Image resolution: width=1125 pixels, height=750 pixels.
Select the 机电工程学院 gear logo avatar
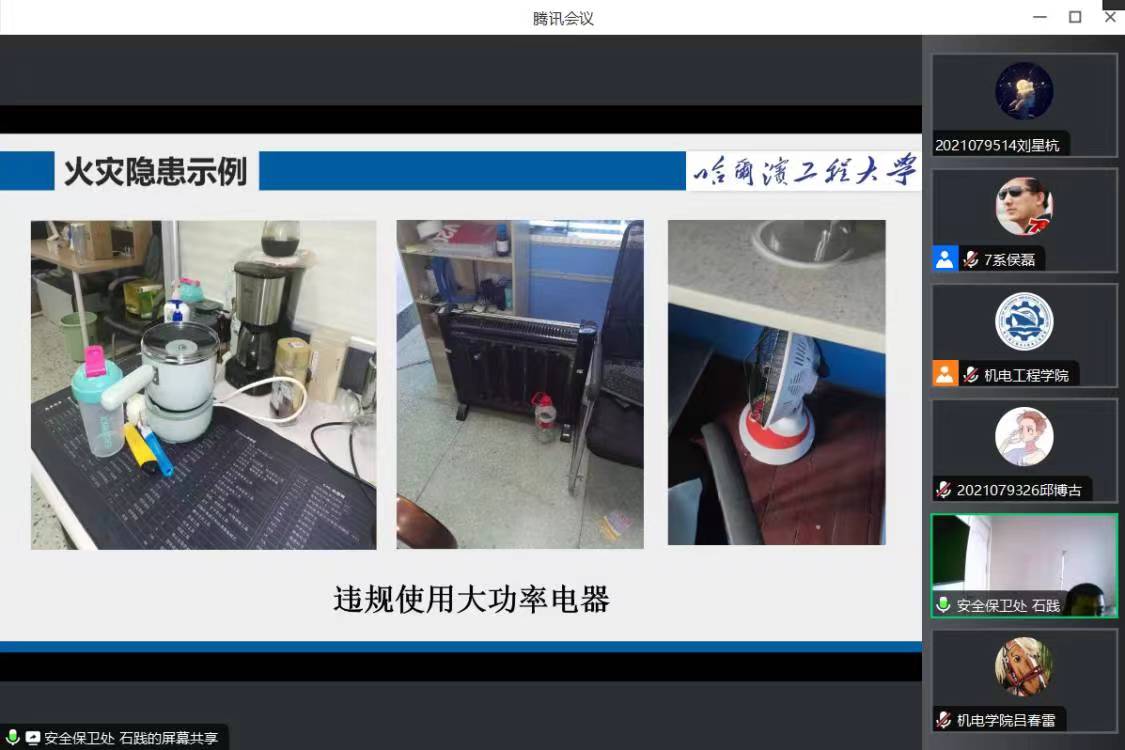coord(1024,321)
